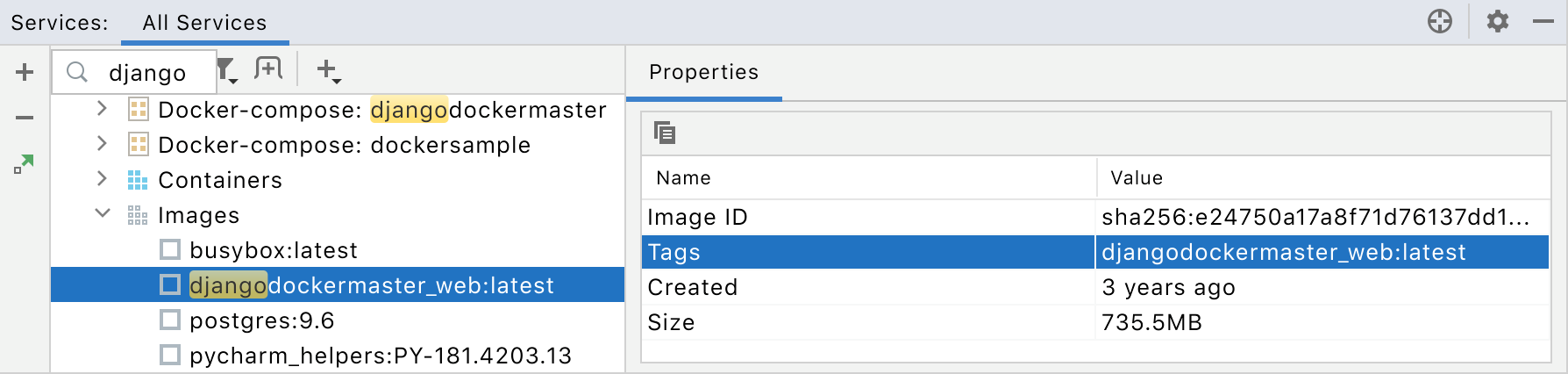This screenshot has width=1568, height=374.
Task: Expand Docker-compose: djangodockermaster node
Action: [102, 109]
